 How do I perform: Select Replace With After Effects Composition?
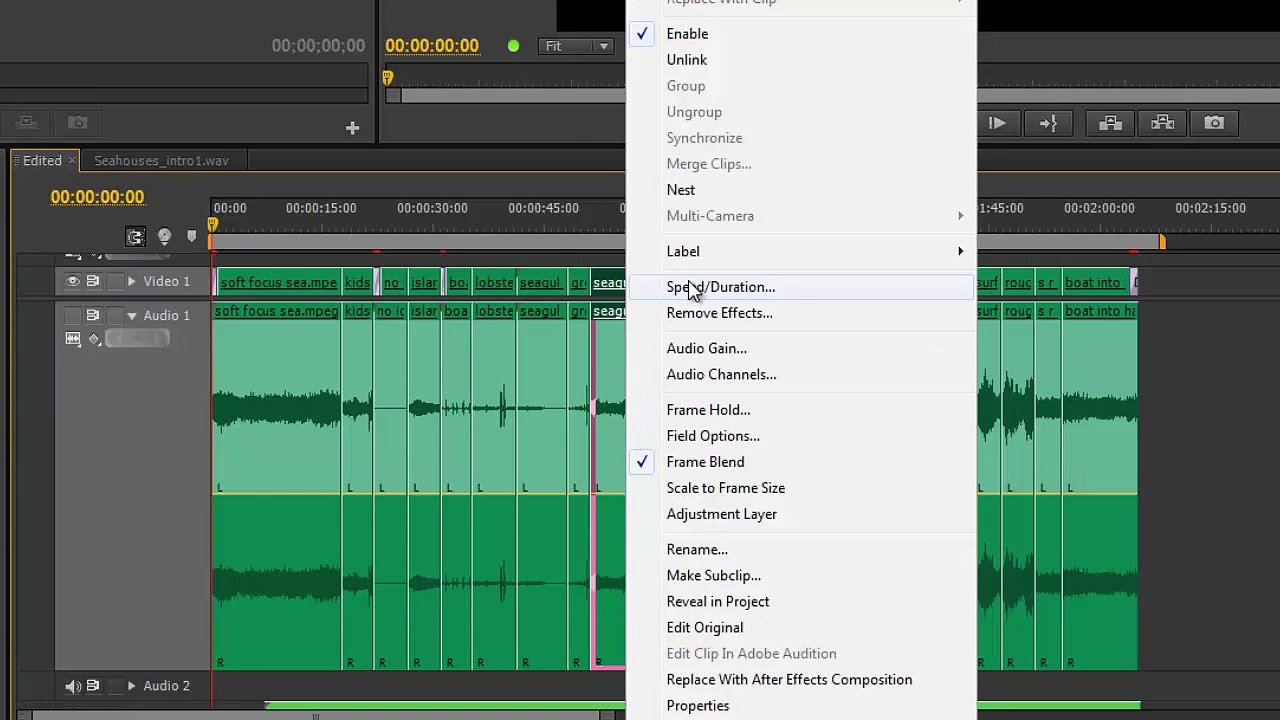coord(800,680)
